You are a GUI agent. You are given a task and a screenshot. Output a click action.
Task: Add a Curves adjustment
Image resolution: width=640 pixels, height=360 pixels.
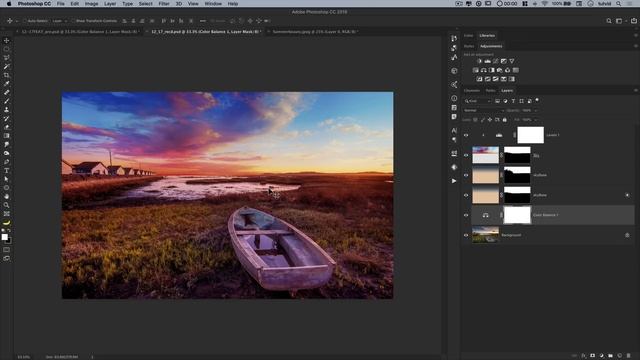(x=496, y=61)
